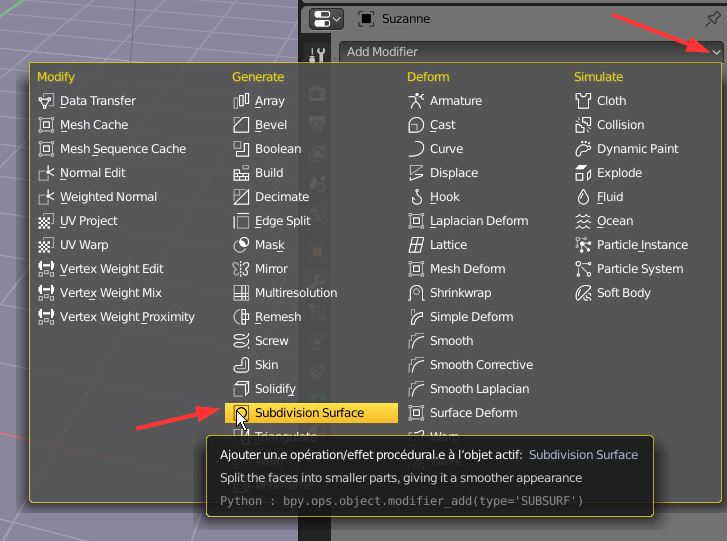Add the Smooth modifier
Screen dimensions: 727x541
pyautogui.click(x=441, y=341)
